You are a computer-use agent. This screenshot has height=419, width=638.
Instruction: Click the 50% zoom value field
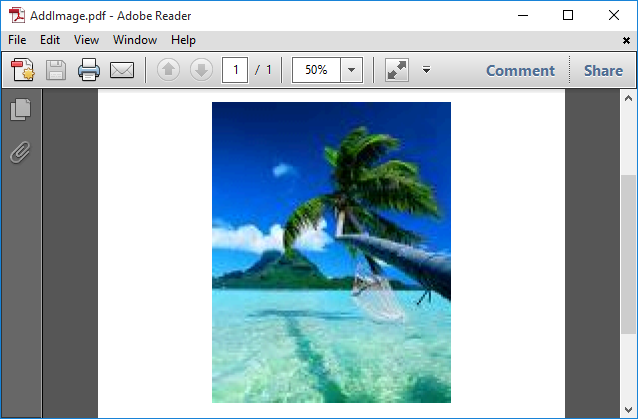[316, 70]
